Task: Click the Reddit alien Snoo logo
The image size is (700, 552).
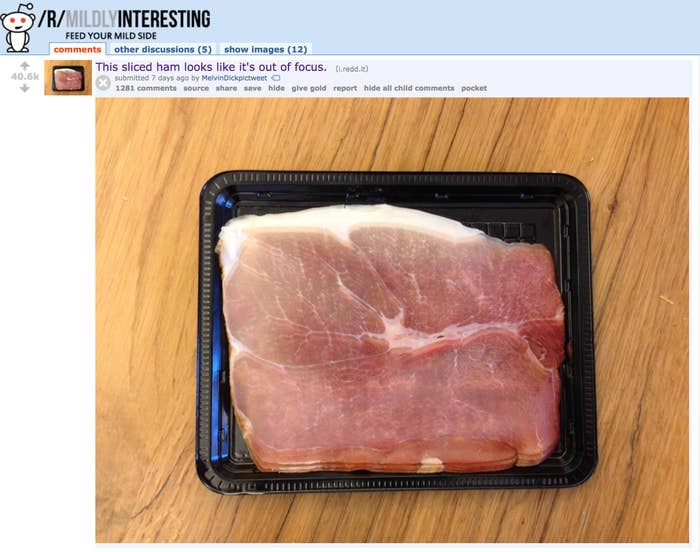Action: [x=17, y=28]
